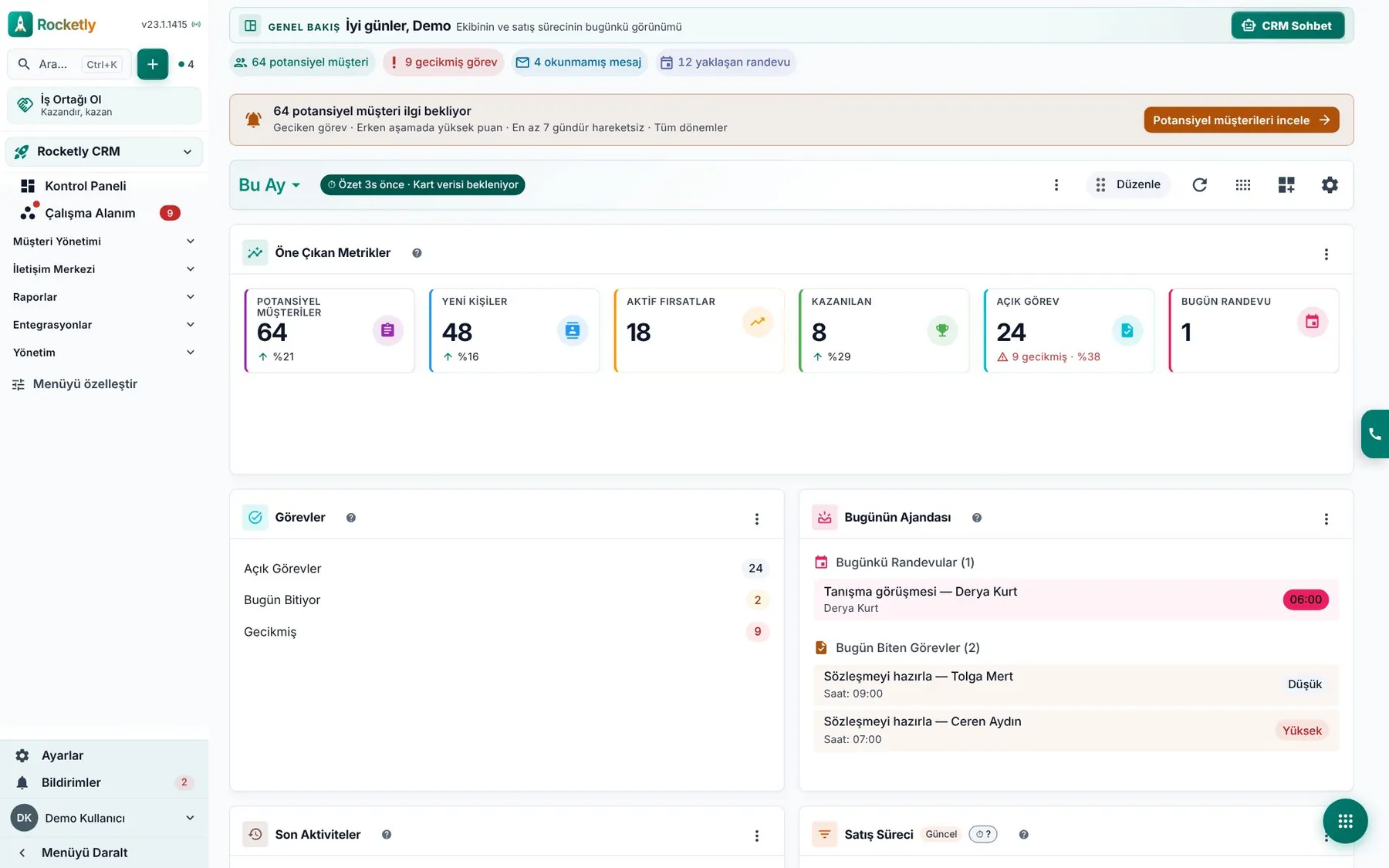Click the 12 yaklaşan randevu chip

coord(726,62)
